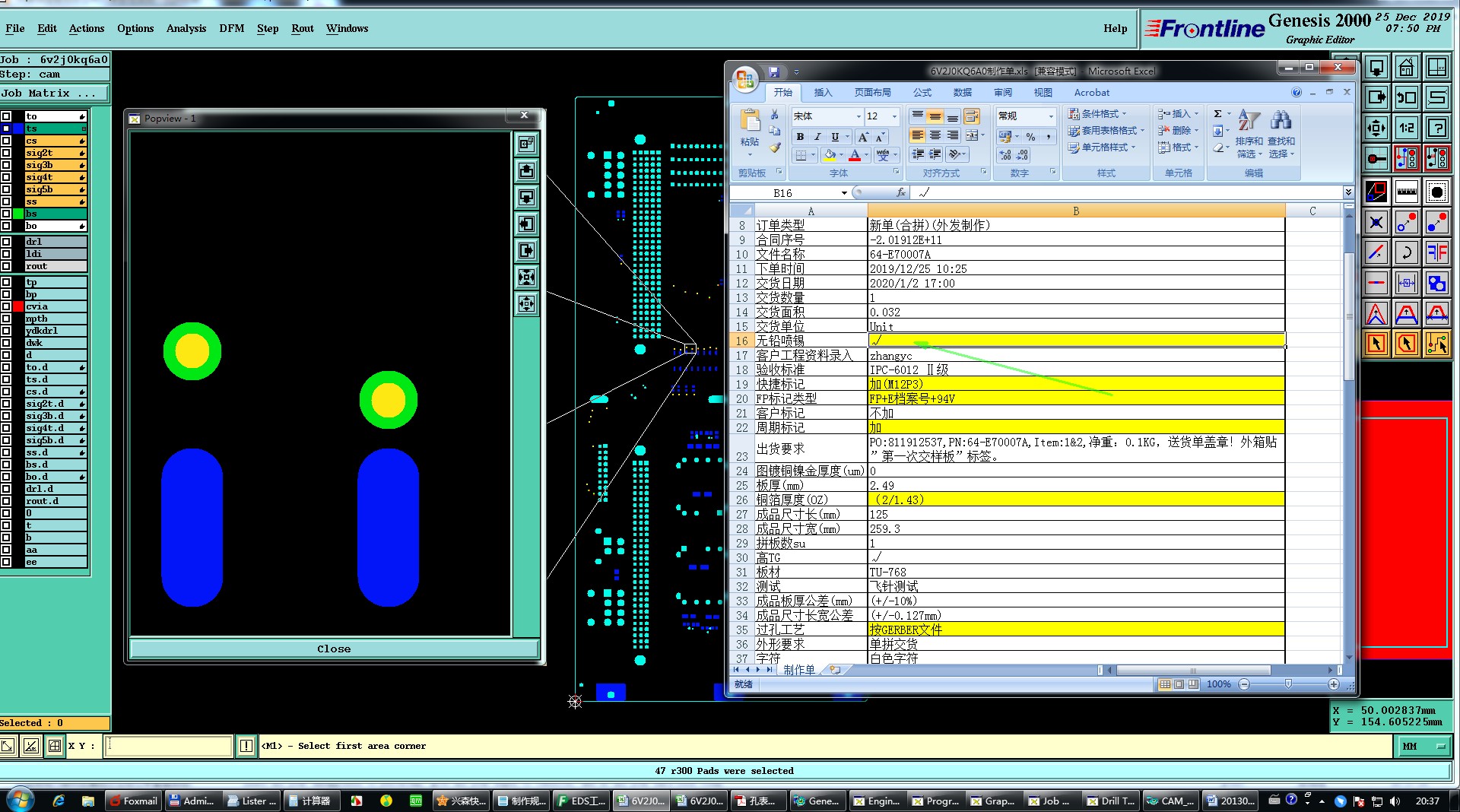Click the Excel save floppy icon
1460x812 pixels.
click(774, 71)
